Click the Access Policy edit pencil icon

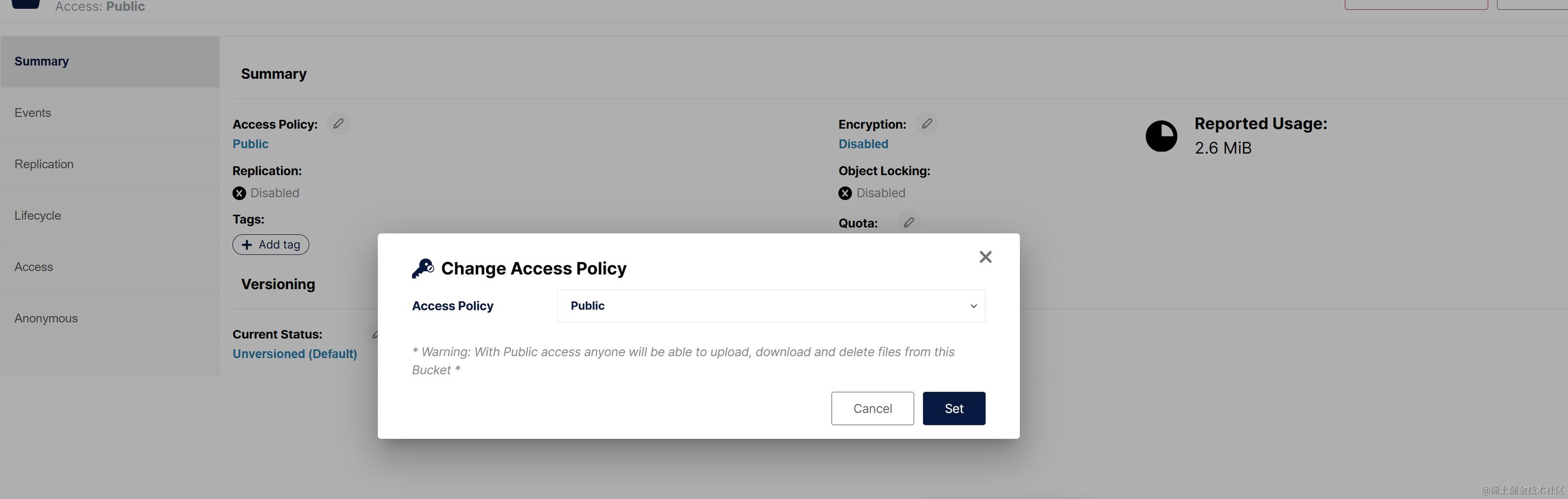tap(338, 123)
